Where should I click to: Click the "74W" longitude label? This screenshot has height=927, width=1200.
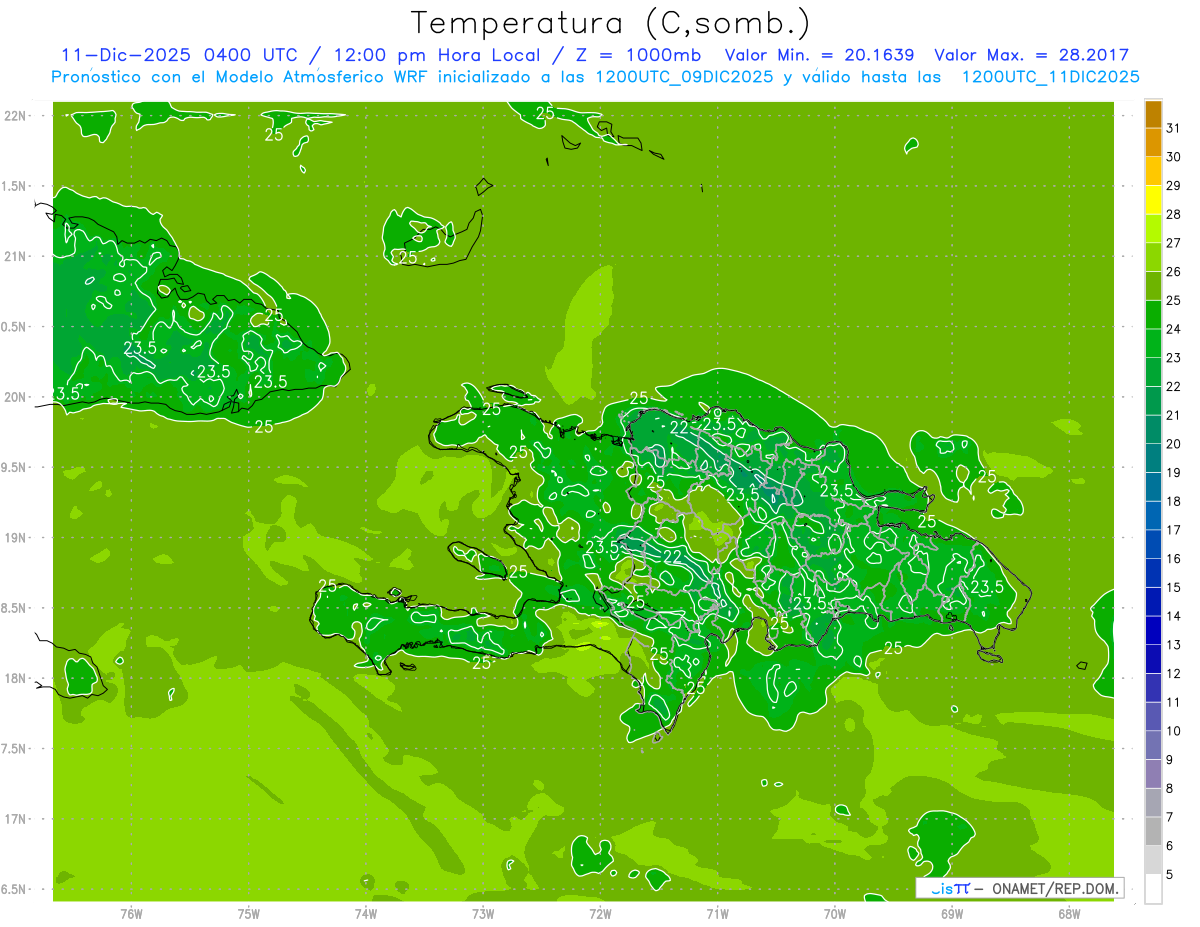coord(366,914)
